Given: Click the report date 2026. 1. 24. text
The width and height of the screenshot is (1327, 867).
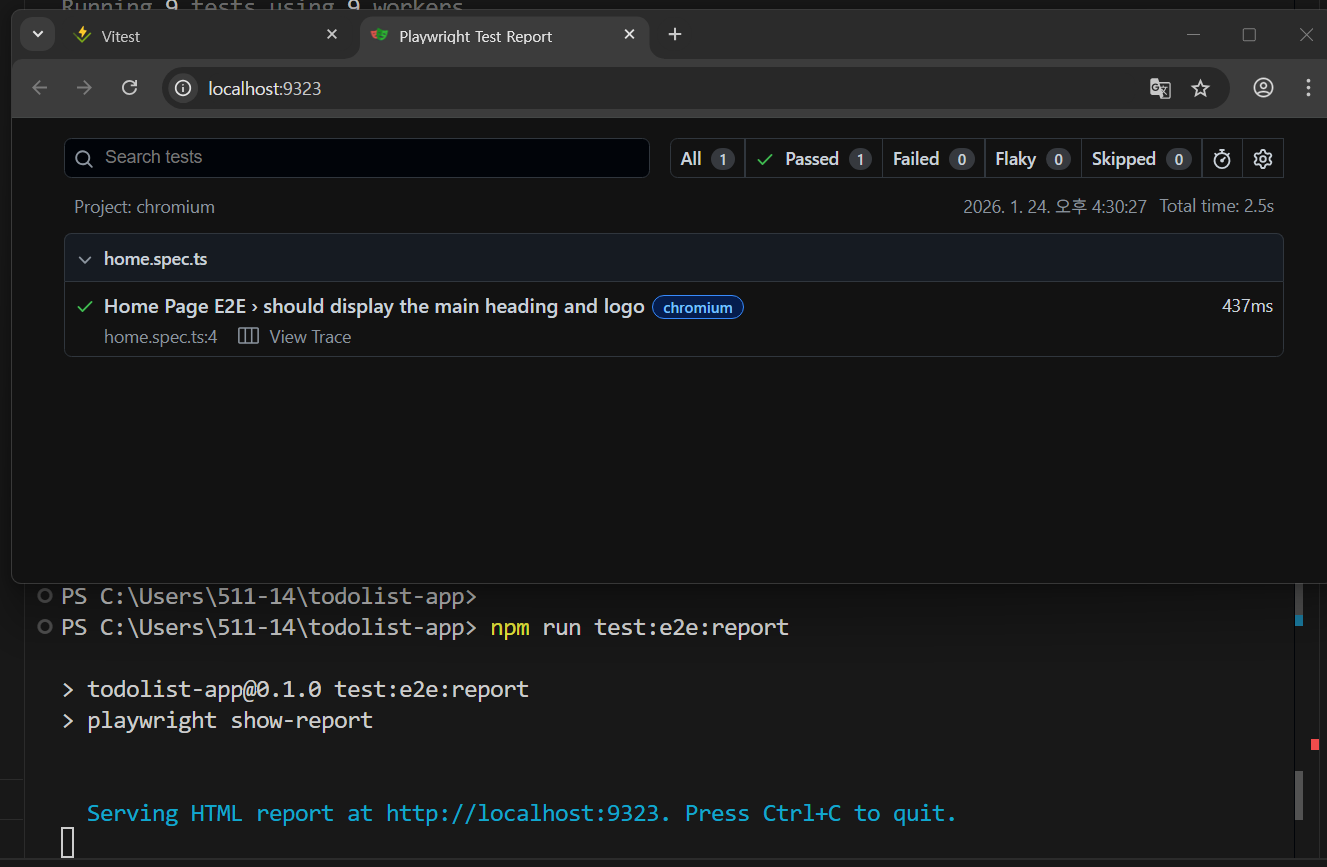Looking at the screenshot, I should tap(1055, 207).
